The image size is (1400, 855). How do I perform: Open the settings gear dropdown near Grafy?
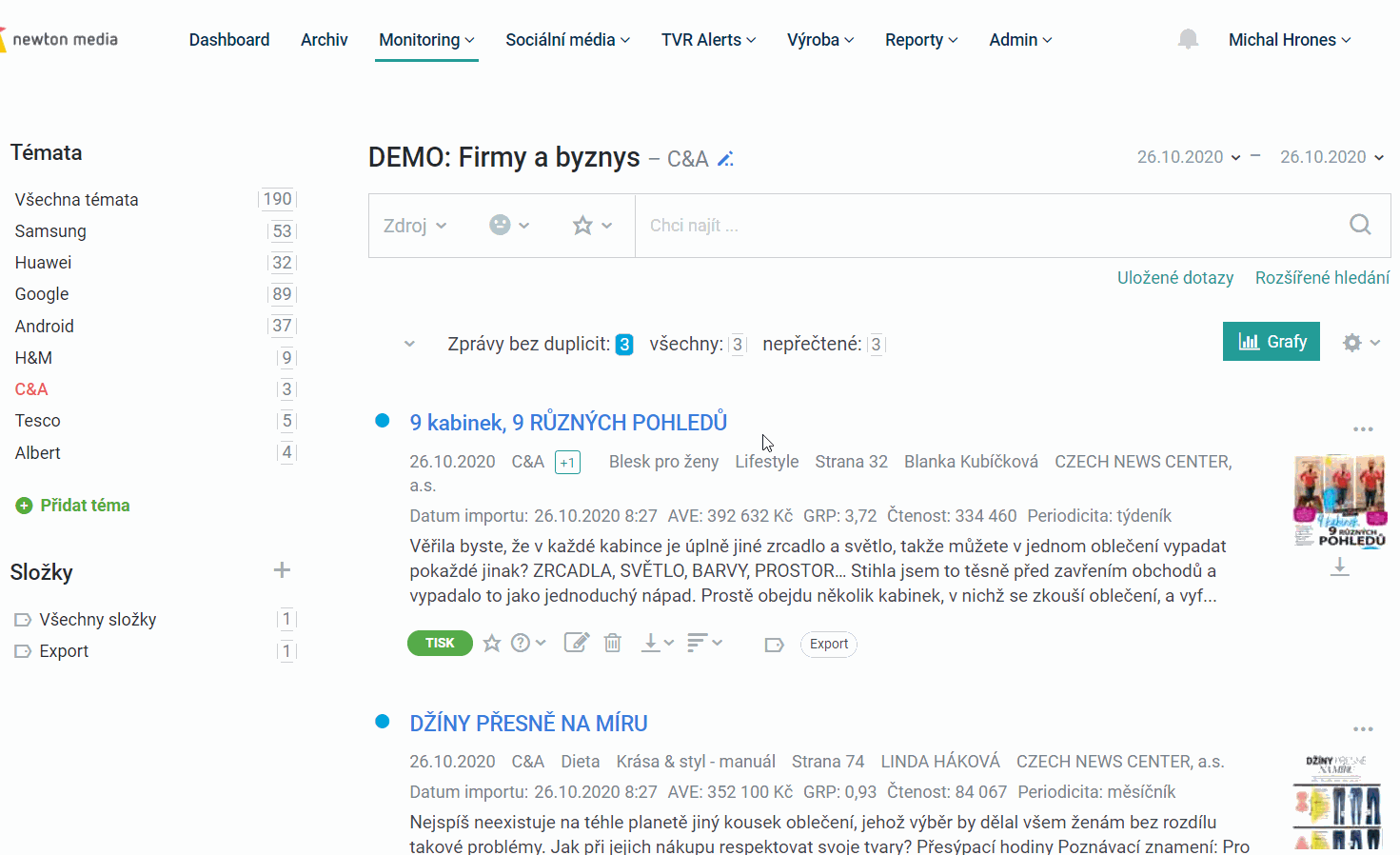1361,343
